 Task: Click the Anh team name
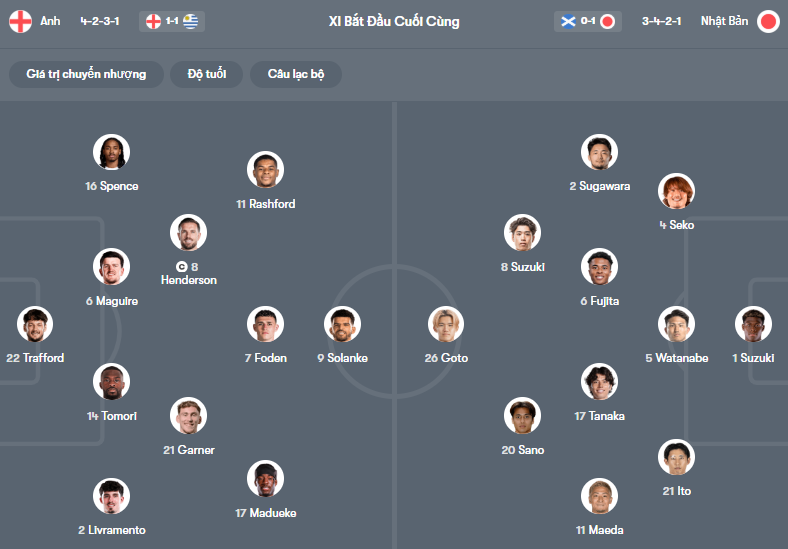[50, 21]
